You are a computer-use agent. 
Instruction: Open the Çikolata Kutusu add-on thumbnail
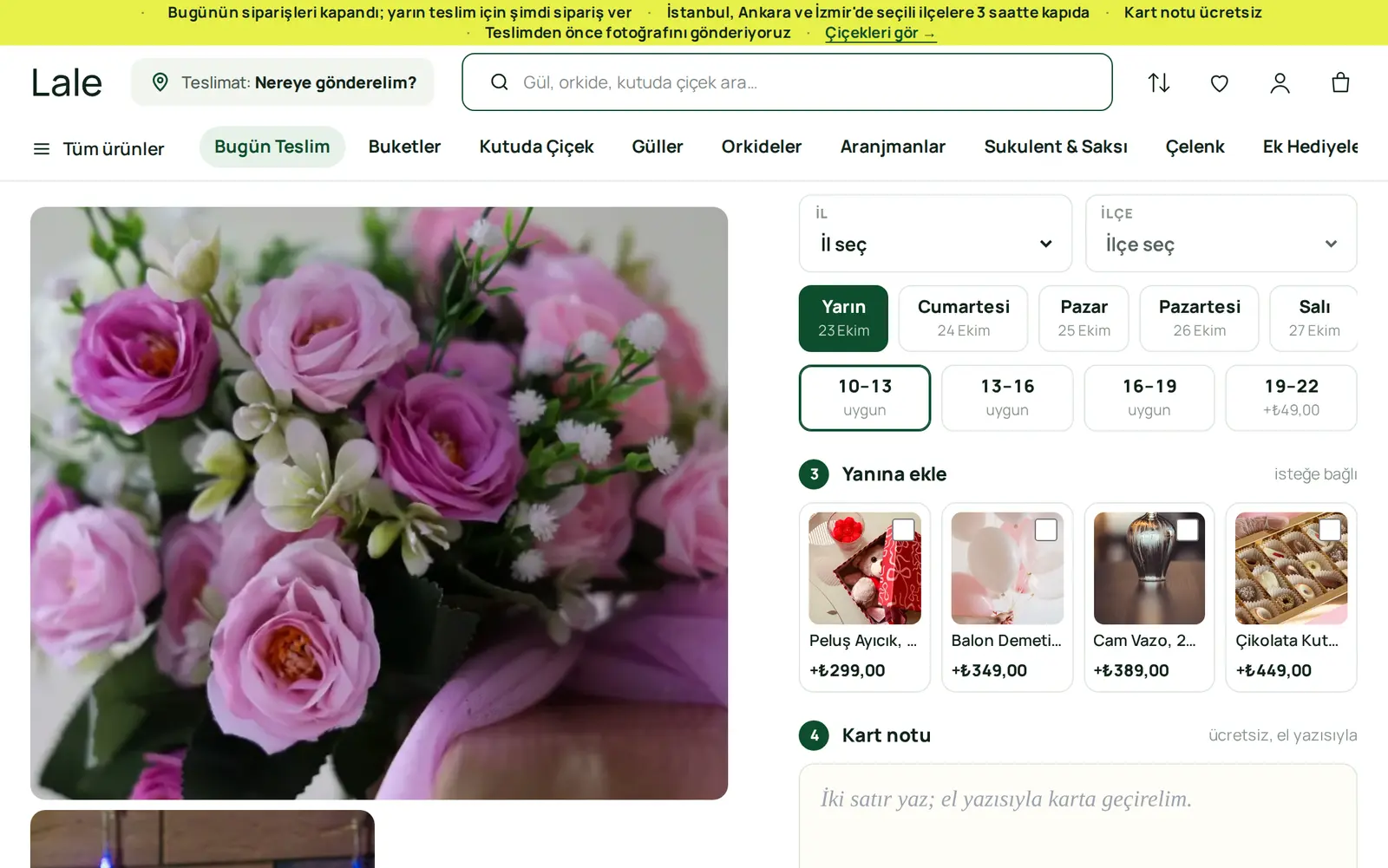pyautogui.click(x=1292, y=568)
